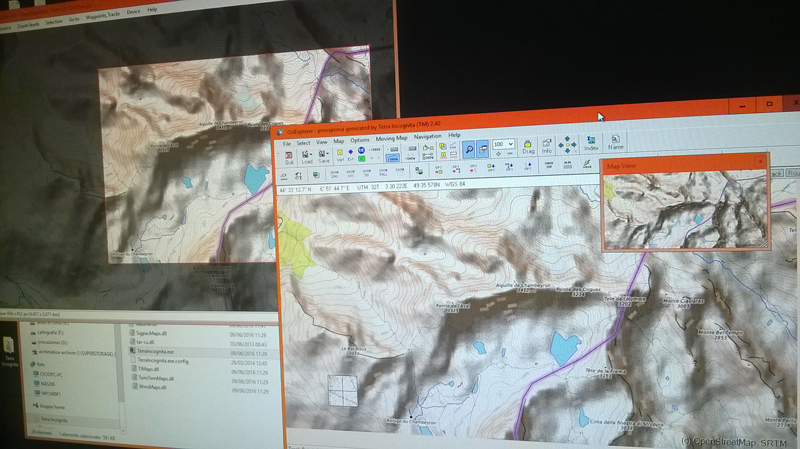Viewport: 800px width, 449px height.
Task: Open the Navigation menu in OziExplorer
Action: click(x=428, y=137)
